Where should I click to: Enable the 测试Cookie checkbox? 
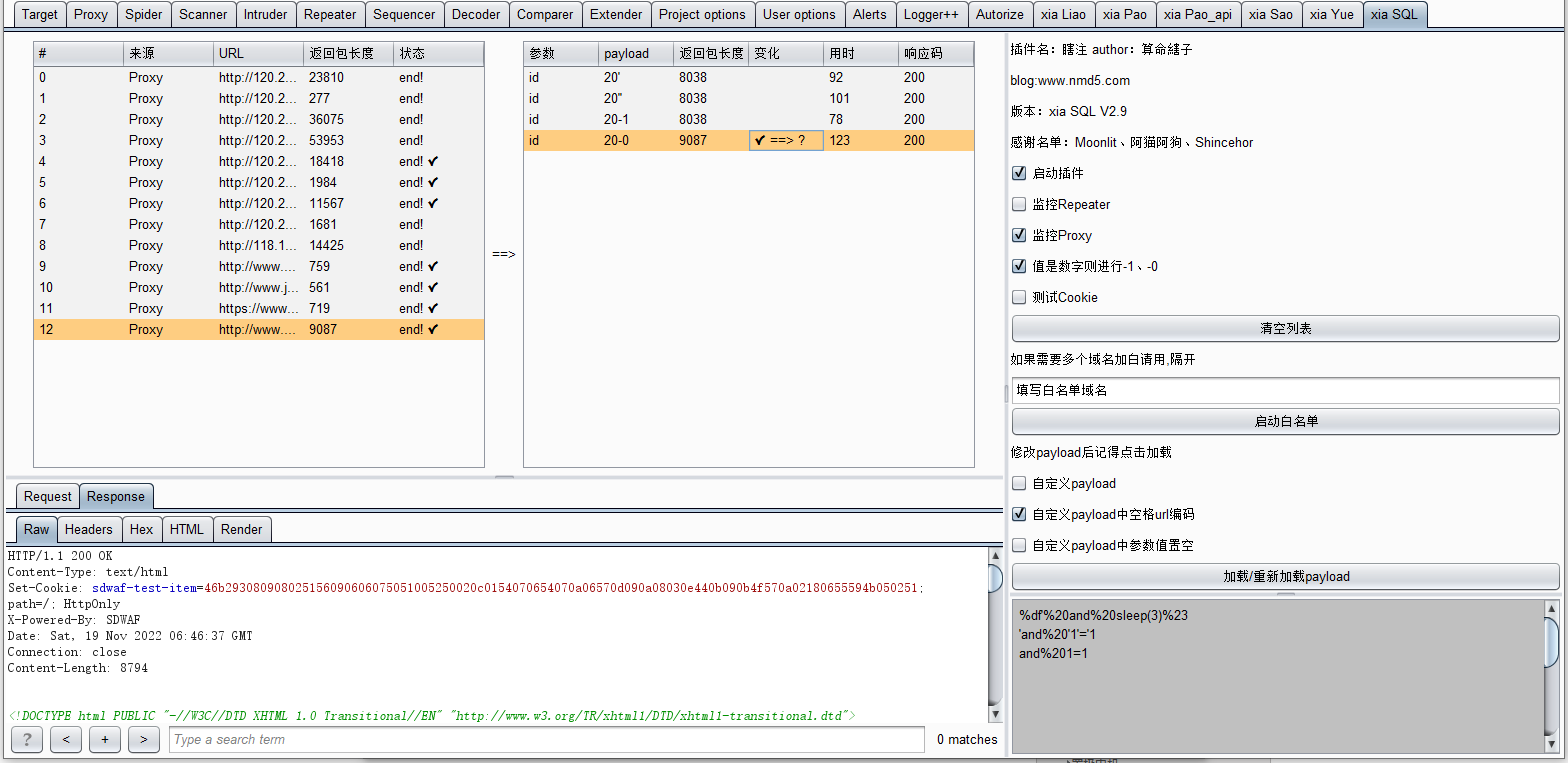click(x=1019, y=297)
